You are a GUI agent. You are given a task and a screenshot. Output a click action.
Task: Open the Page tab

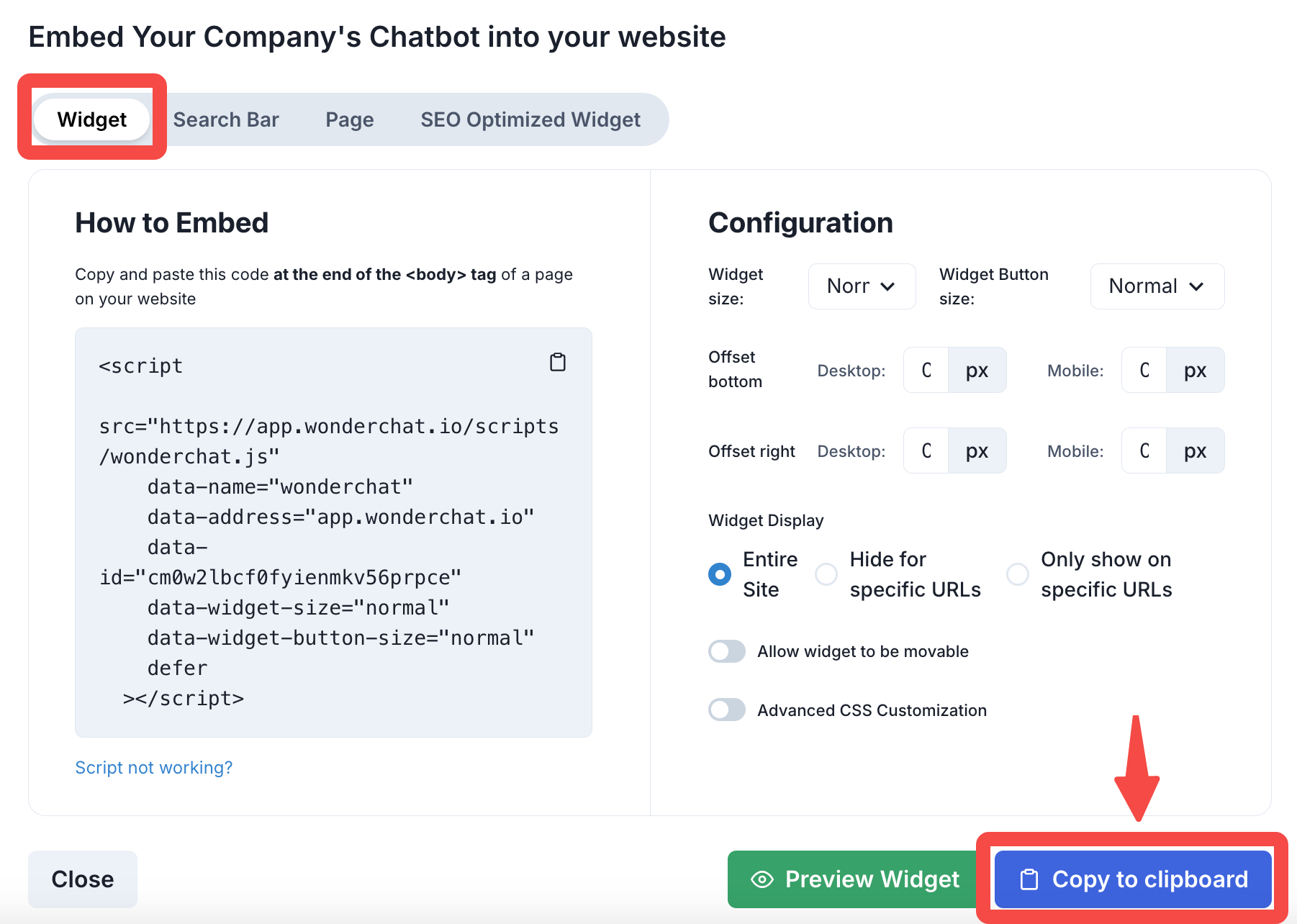tap(350, 119)
